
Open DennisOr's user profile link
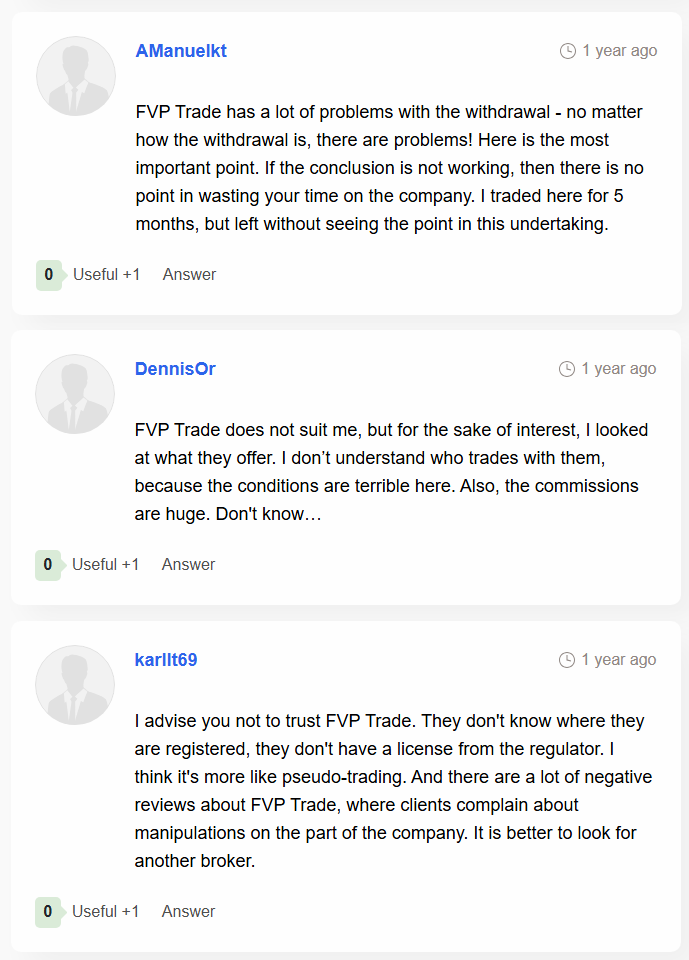(175, 369)
